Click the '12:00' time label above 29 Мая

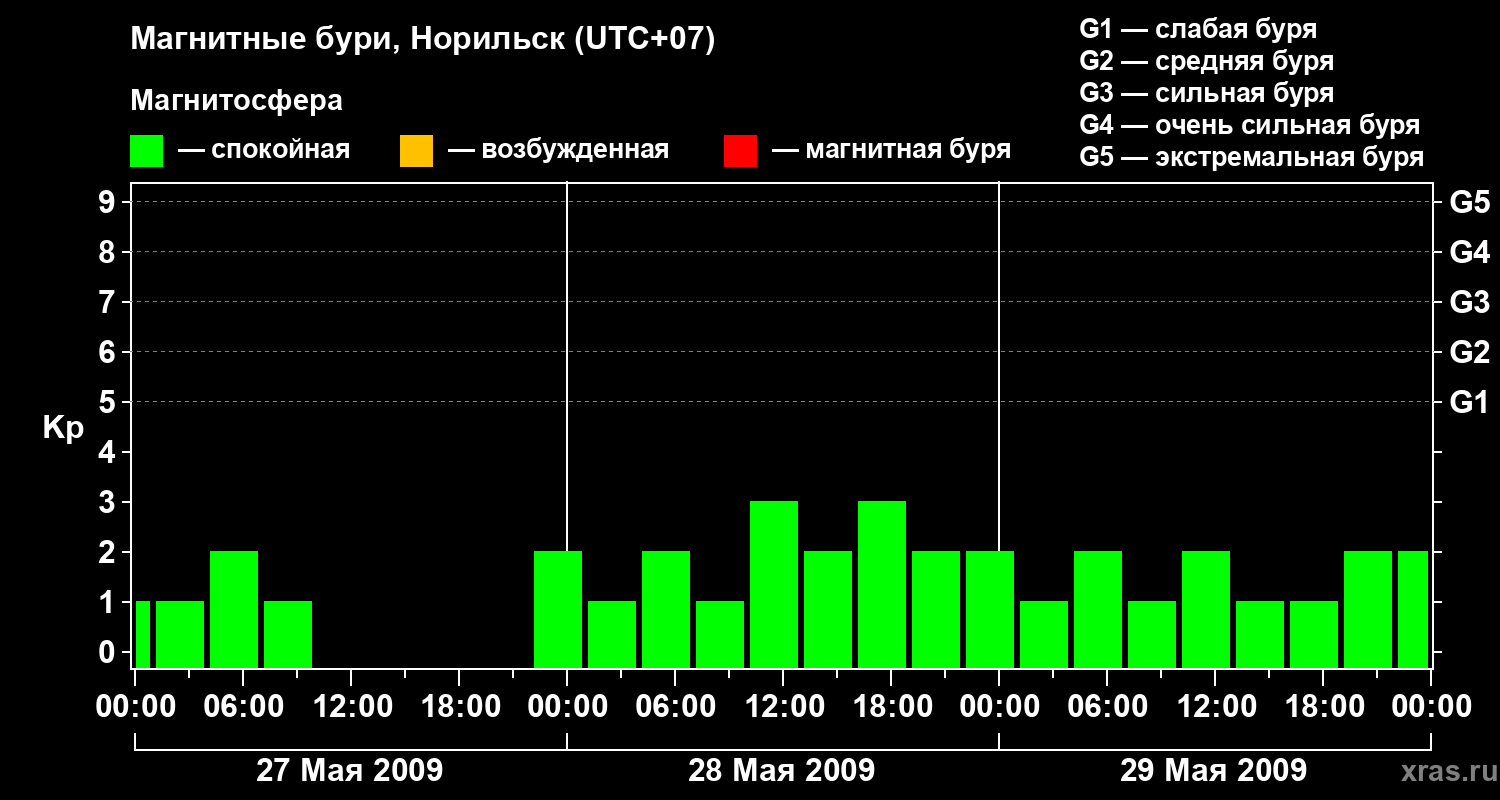coord(1215,707)
